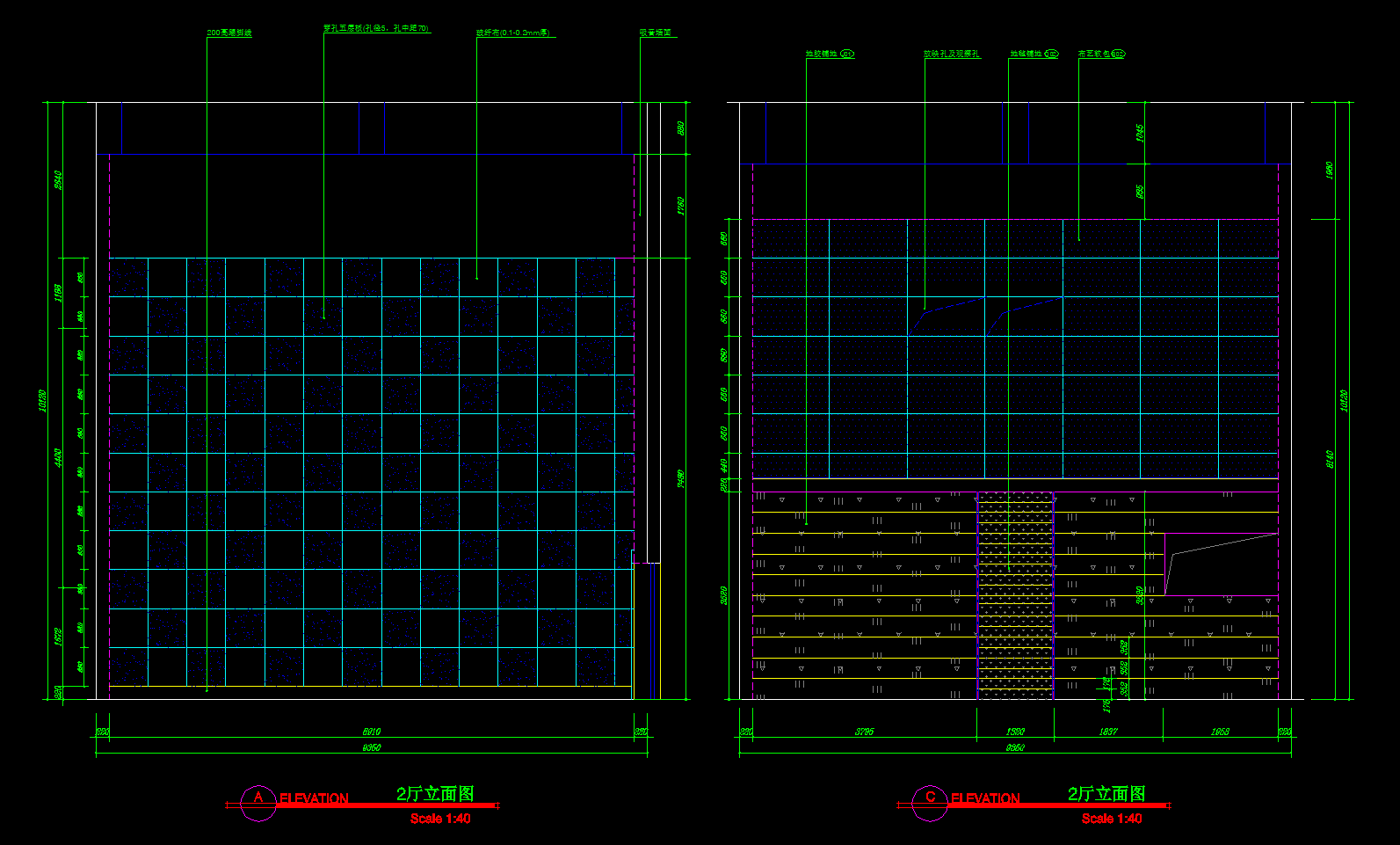Select the 8910 horizontal dimension text
The height and width of the screenshot is (845, 1400).
tap(371, 732)
